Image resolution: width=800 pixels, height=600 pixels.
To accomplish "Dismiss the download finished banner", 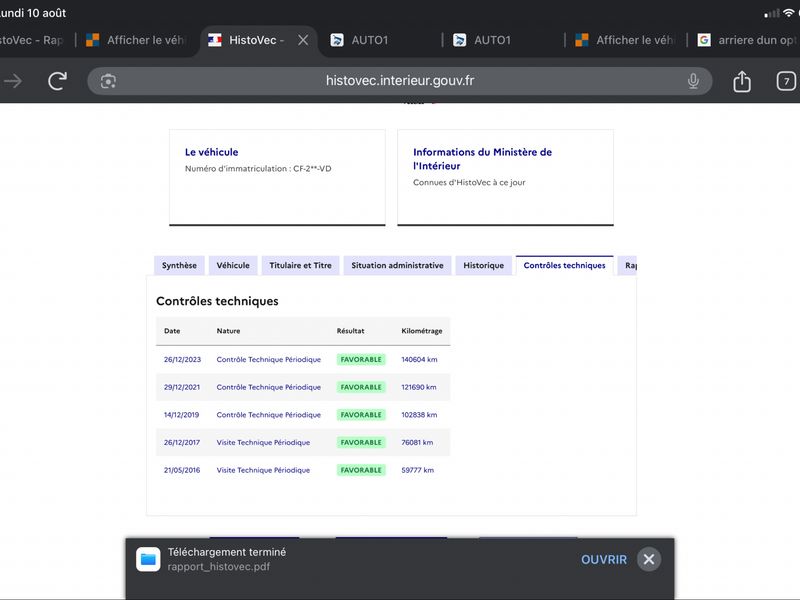I will [x=648, y=559].
